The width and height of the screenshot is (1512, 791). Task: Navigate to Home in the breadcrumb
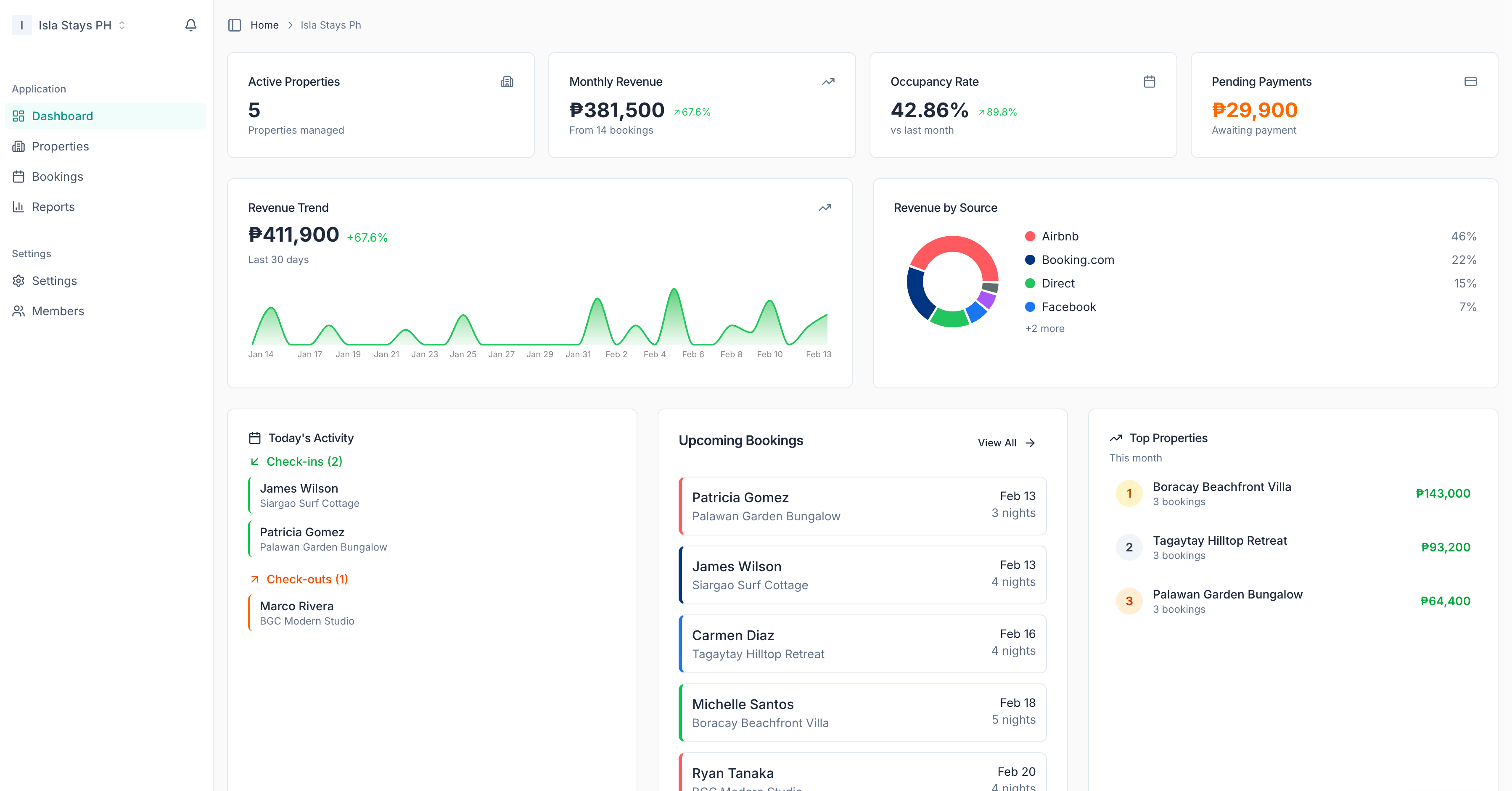[x=265, y=25]
